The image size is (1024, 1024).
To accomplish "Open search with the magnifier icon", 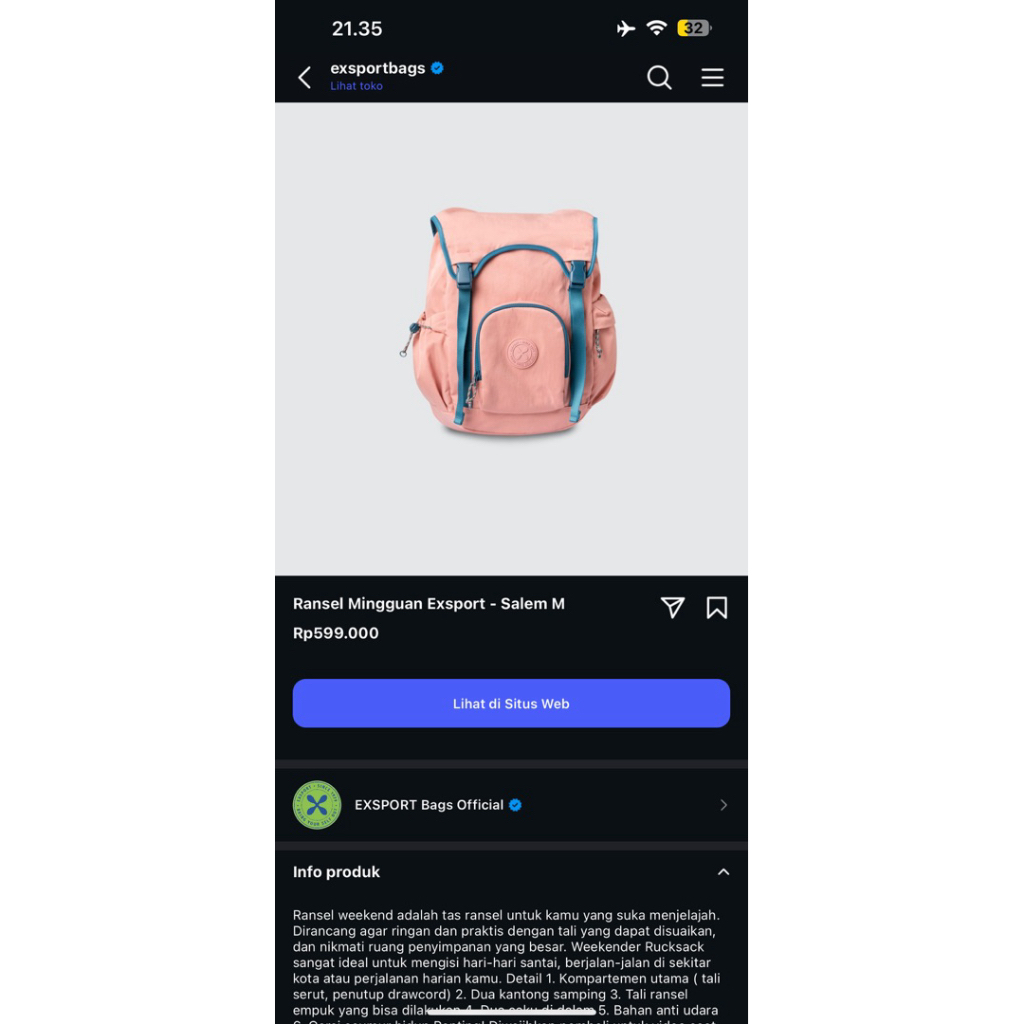I will click(x=659, y=78).
